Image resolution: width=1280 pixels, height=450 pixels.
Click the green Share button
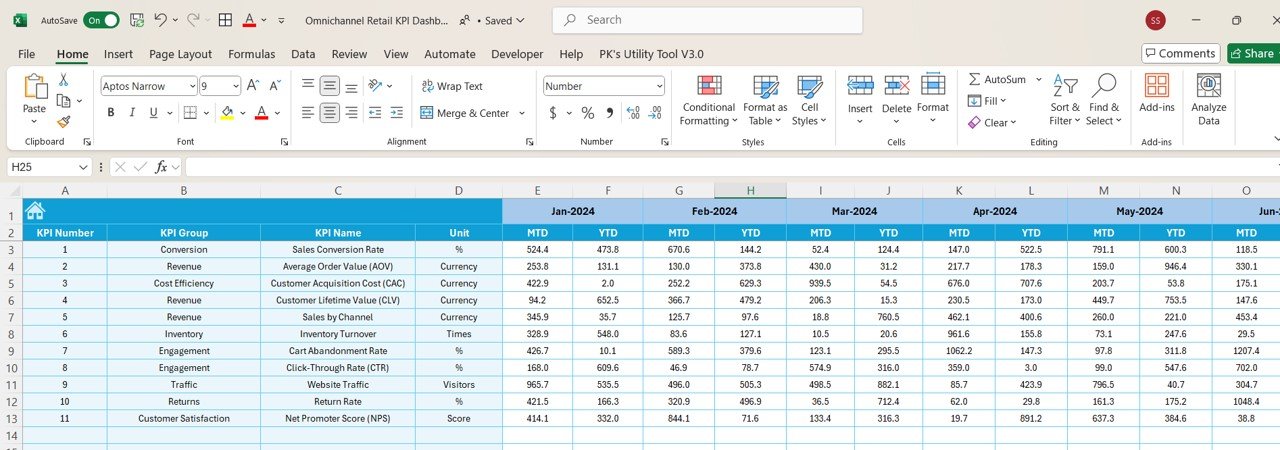(x=1253, y=54)
